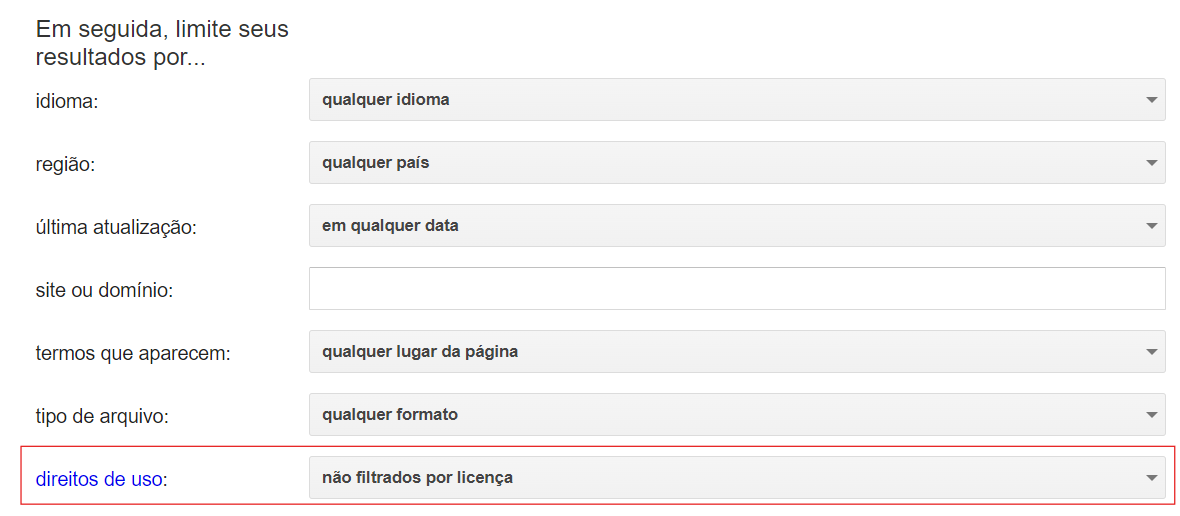Click the arrow icon beside 'qualquer lugar da página'

point(1151,352)
